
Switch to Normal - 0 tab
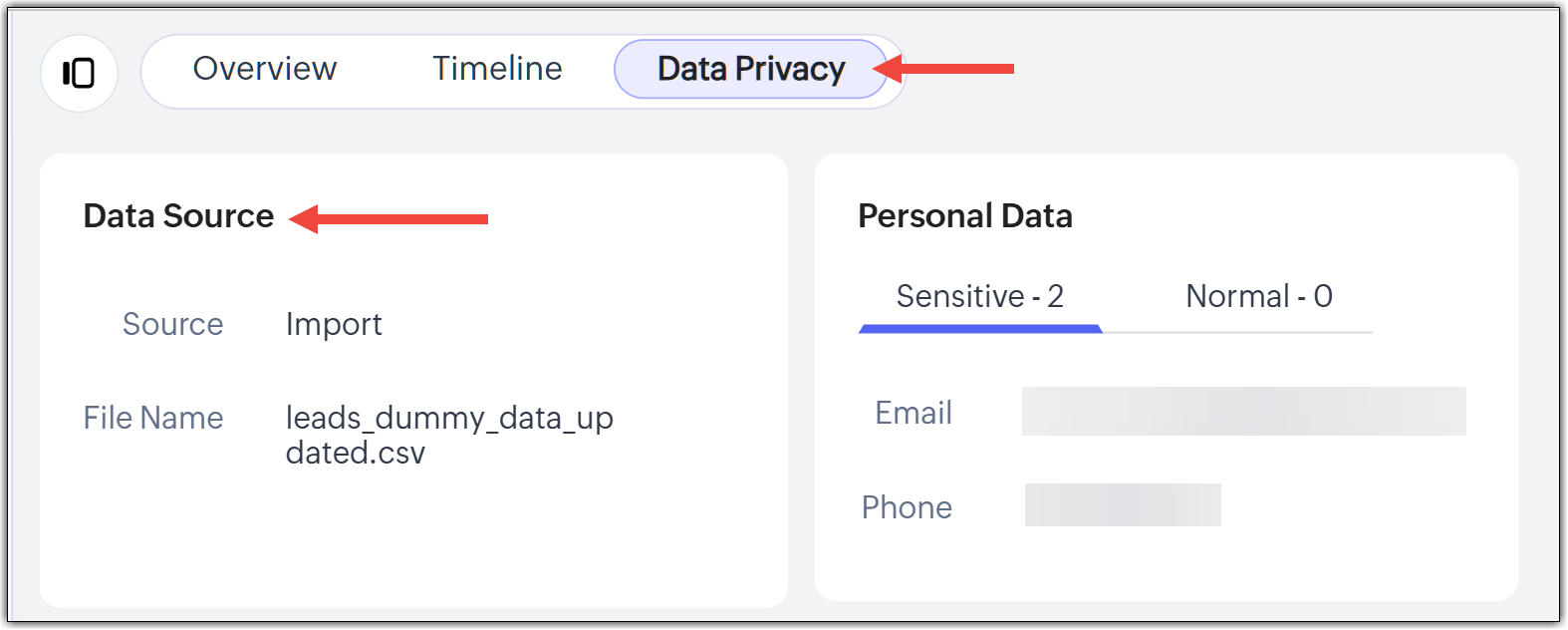(1258, 296)
